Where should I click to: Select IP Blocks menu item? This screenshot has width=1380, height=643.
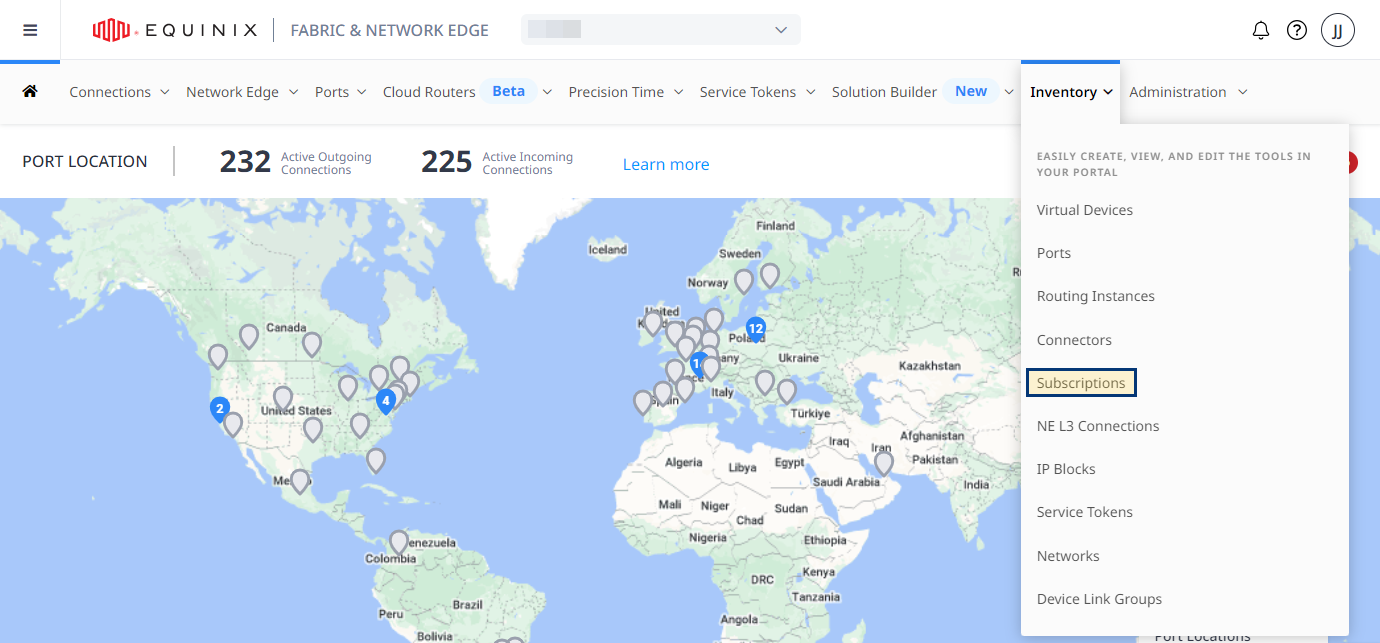1066,469
